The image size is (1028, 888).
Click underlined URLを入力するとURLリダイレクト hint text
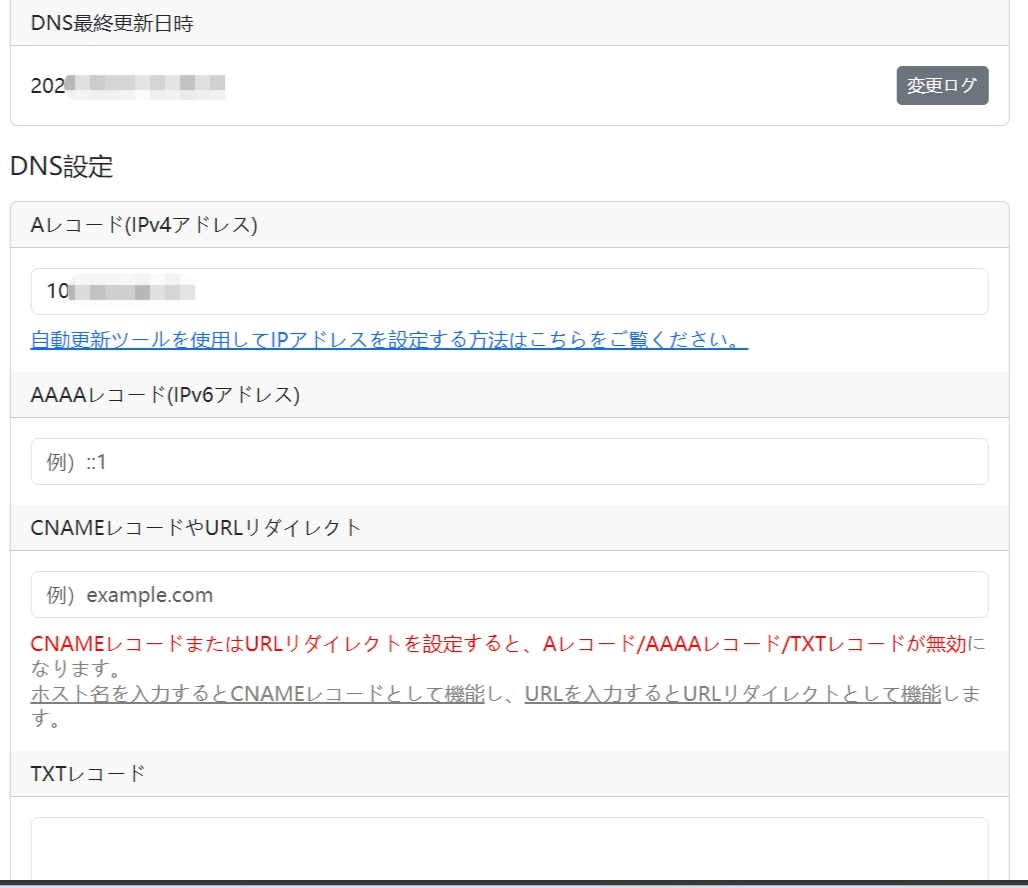732,694
